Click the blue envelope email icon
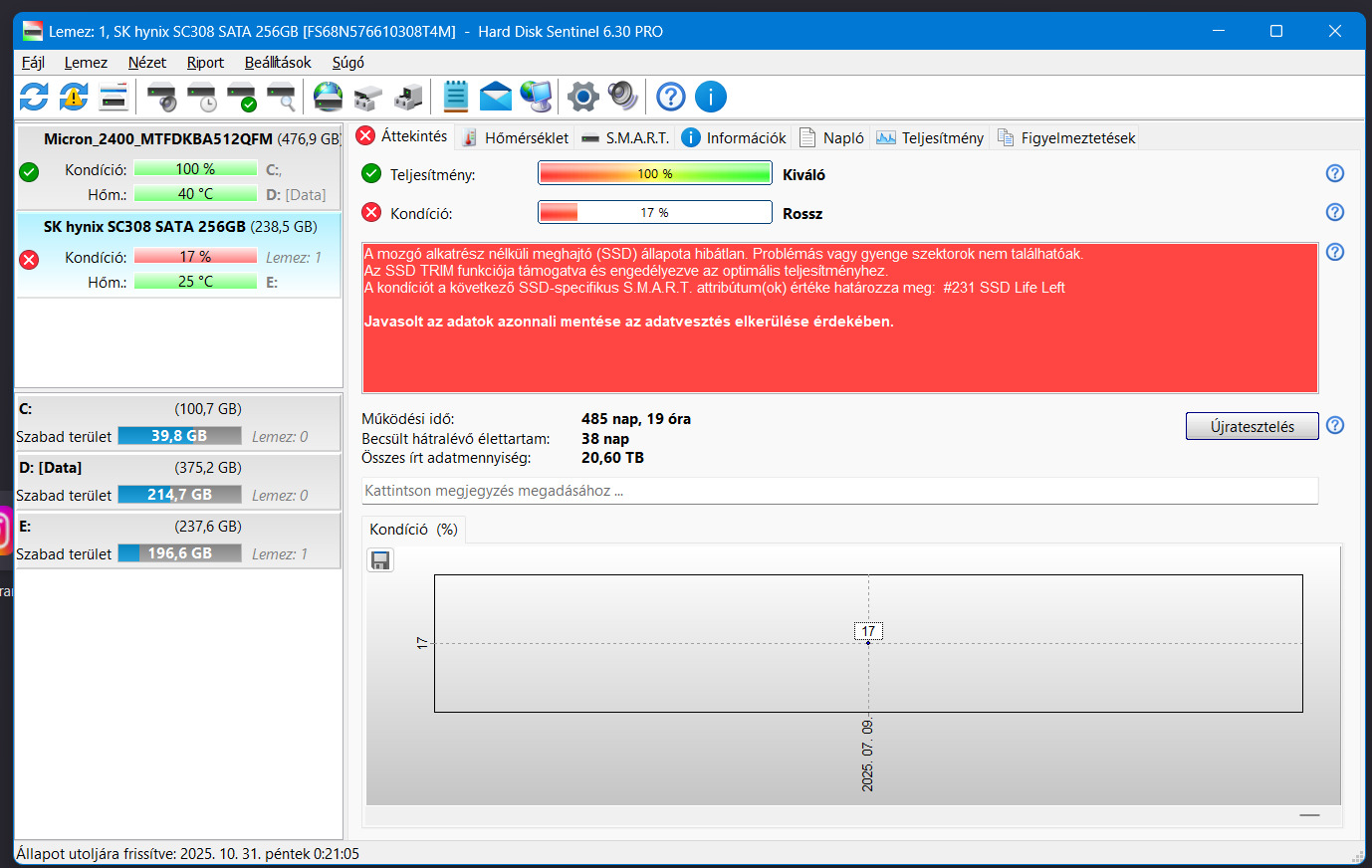The width and height of the screenshot is (1372, 868). click(495, 97)
